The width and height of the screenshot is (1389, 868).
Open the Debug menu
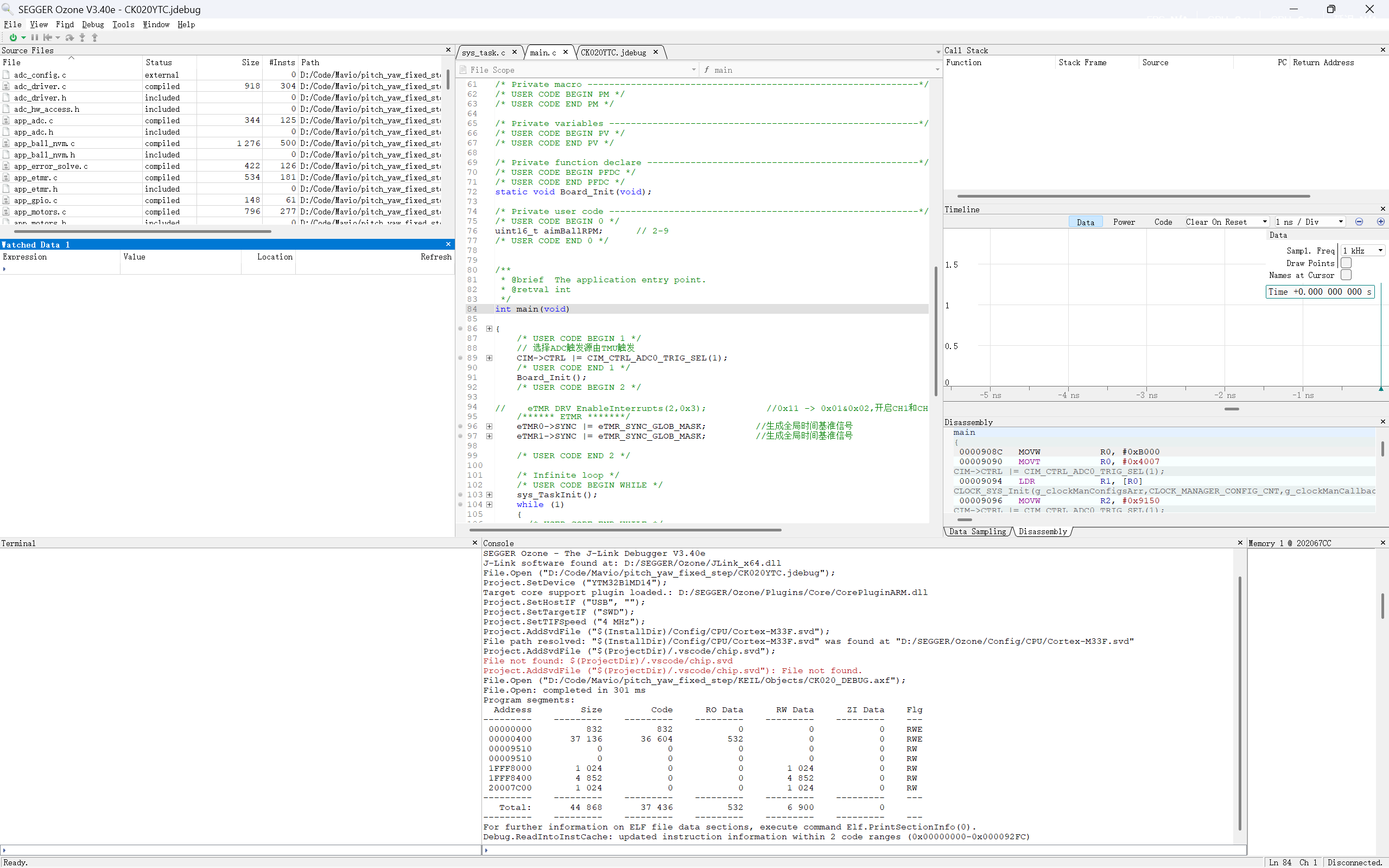click(x=93, y=24)
